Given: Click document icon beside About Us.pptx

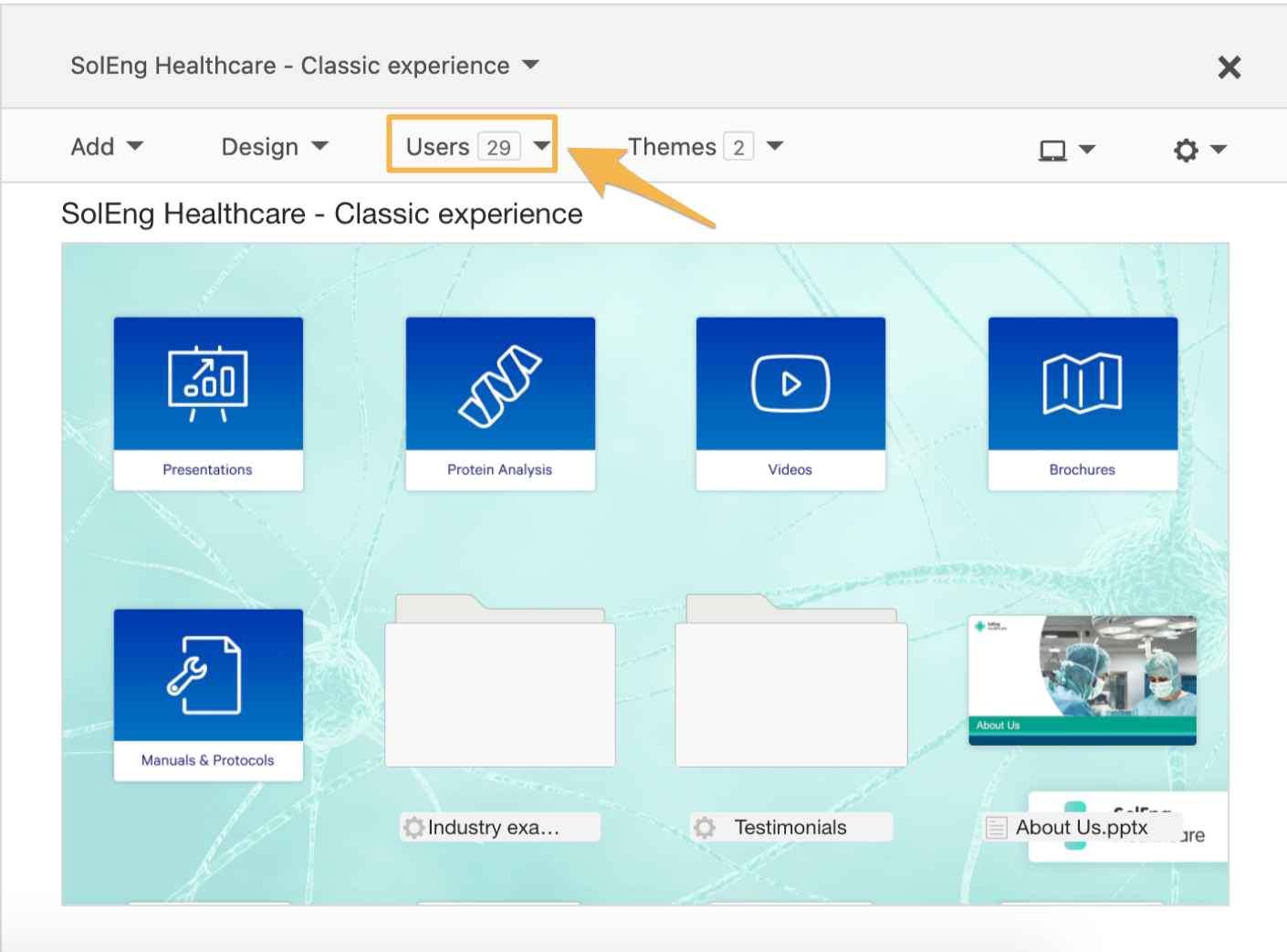Looking at the screenshot, I should 997,828.
